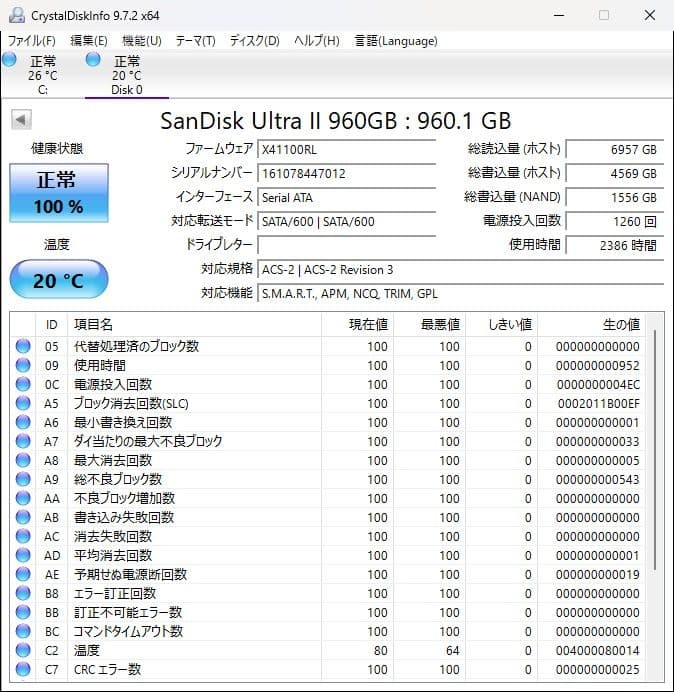Switch to the C: drive tab
This screenshot has height=692, width=674.
[42, 74]
